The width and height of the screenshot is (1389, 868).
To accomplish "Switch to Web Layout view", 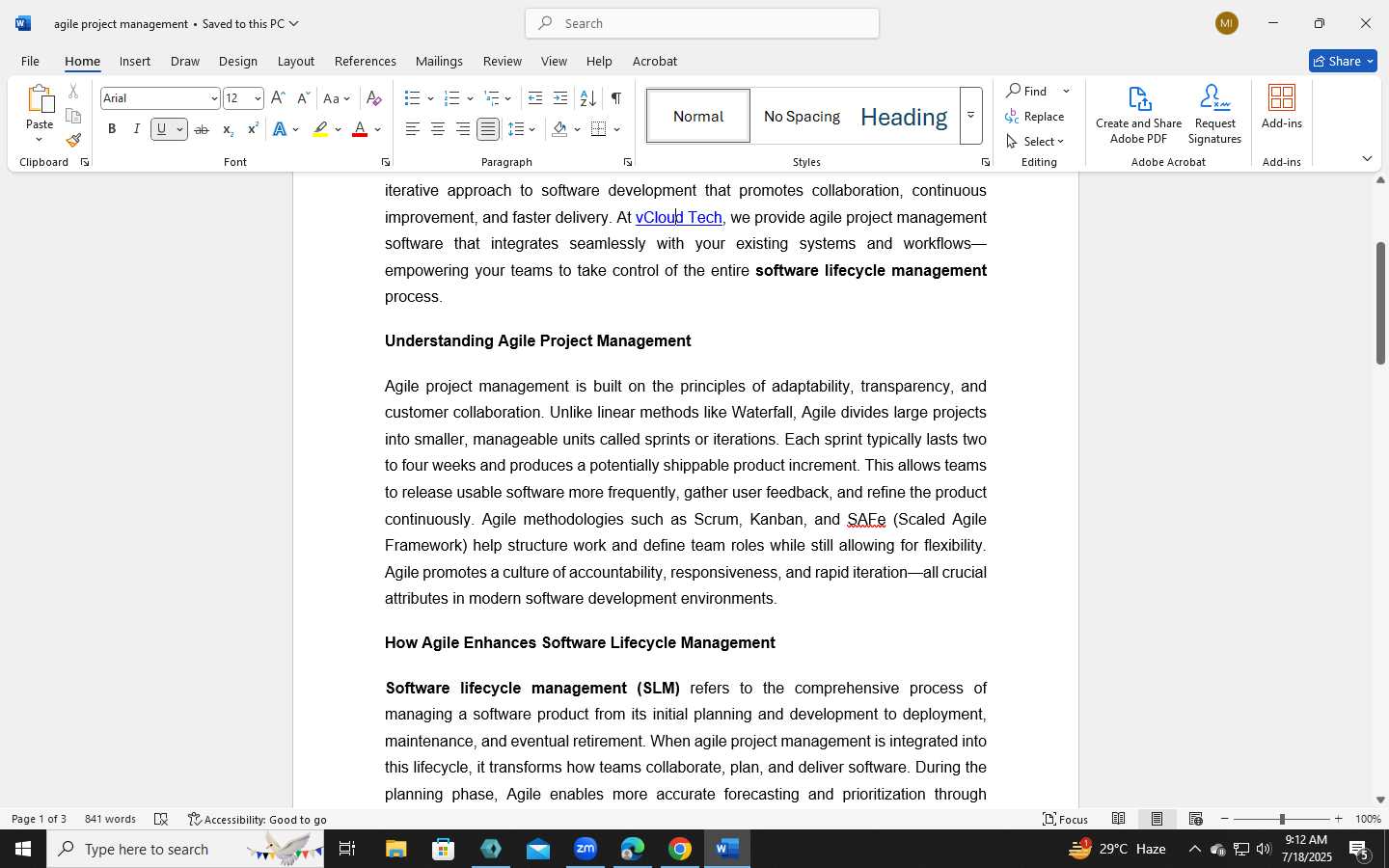I will 1195,819.
